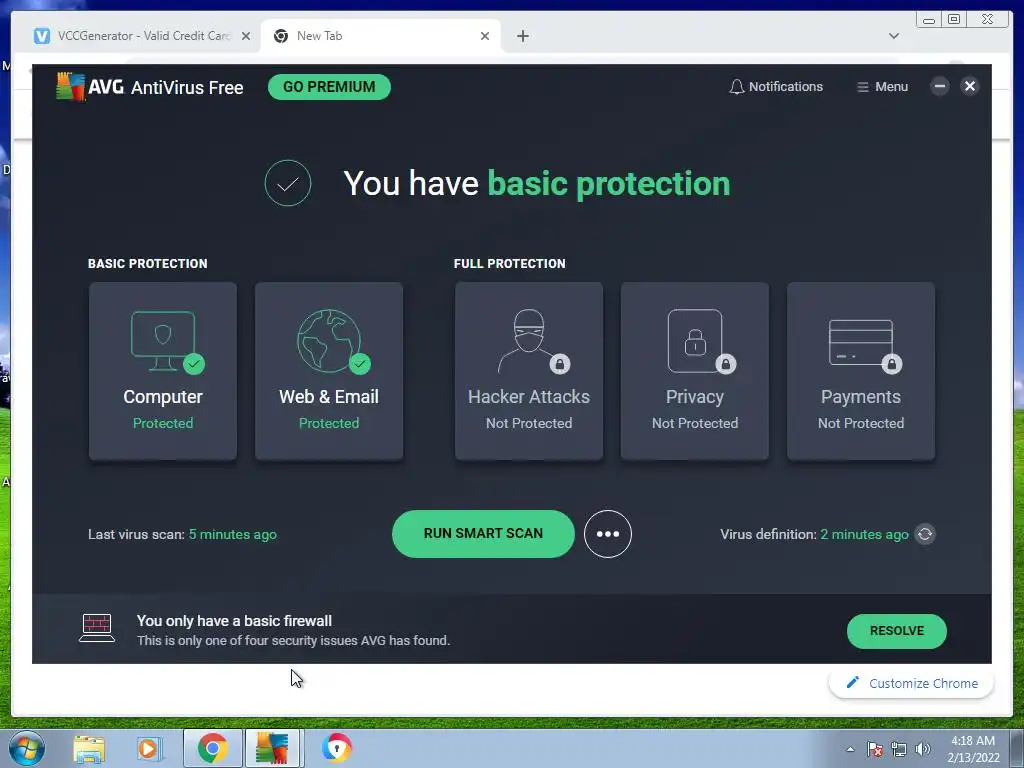The width and height of the screenshot is (1024, 768).
Task: Select the New Tab tab in Chrome
Action: [381, 36]
